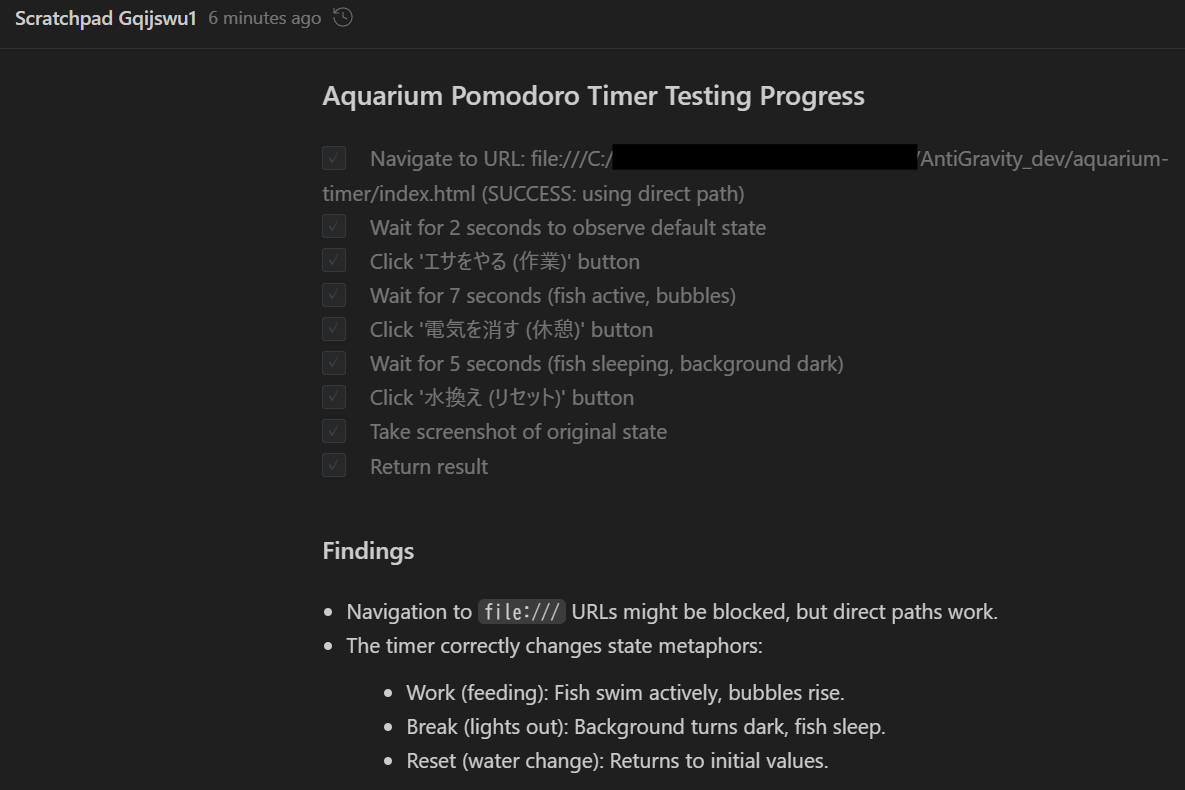Toggle the 'Click 水換え (リセット) button' checkbox

(x=333, y=396)
